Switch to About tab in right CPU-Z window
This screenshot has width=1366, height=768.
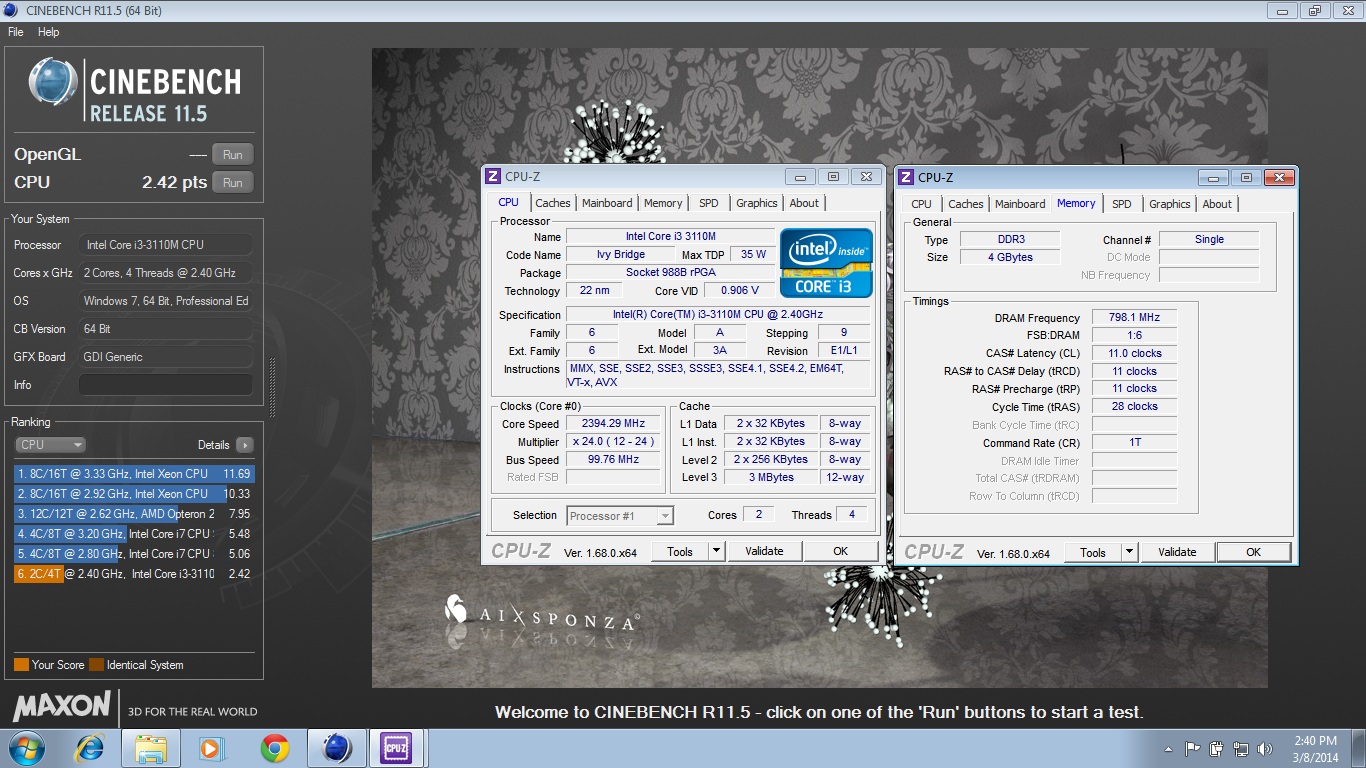[1217, 204]
